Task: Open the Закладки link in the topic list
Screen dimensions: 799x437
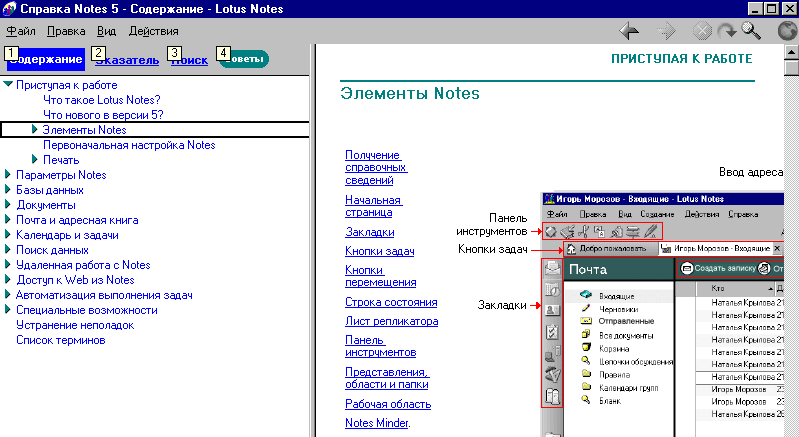Action: [370, 232]
